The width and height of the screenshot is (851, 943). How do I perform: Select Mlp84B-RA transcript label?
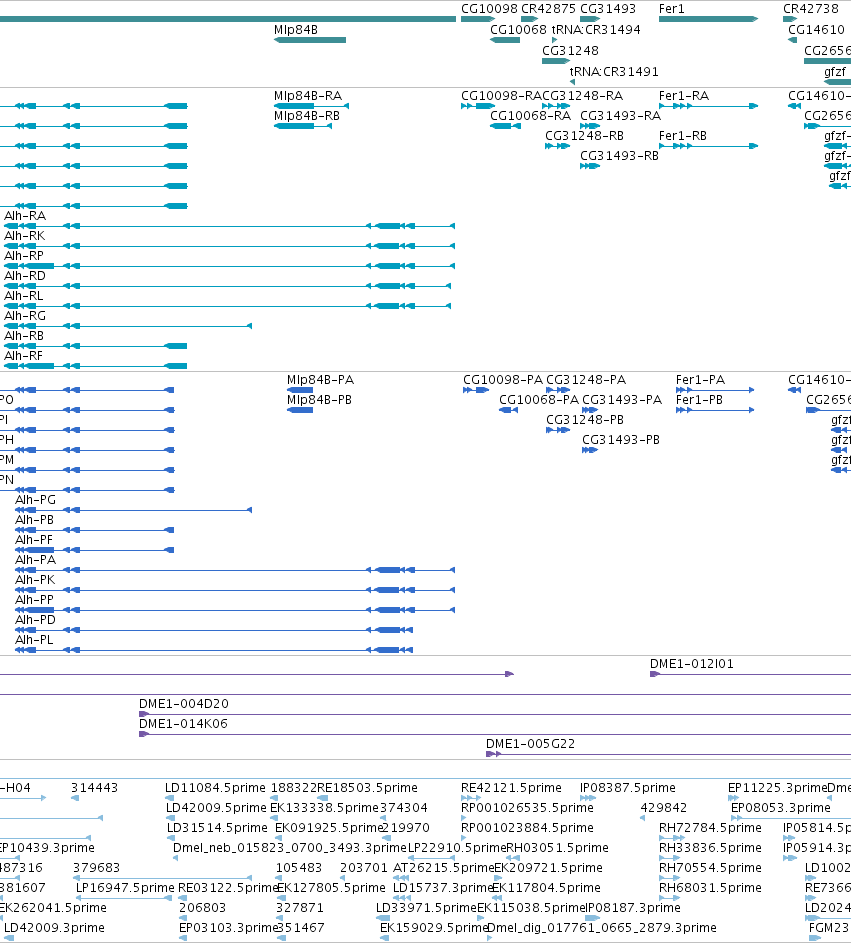[x=307, y=96]
